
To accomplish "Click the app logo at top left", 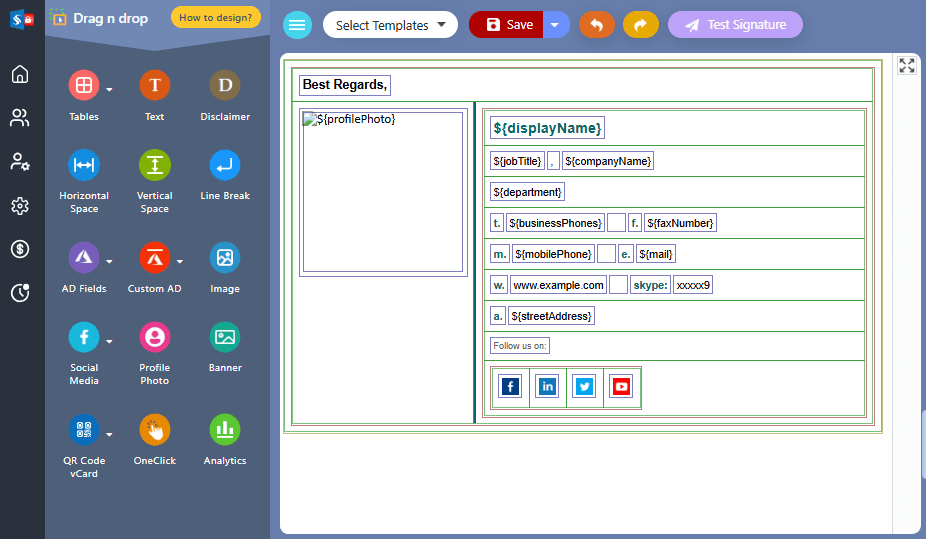I will coord(22,19).
